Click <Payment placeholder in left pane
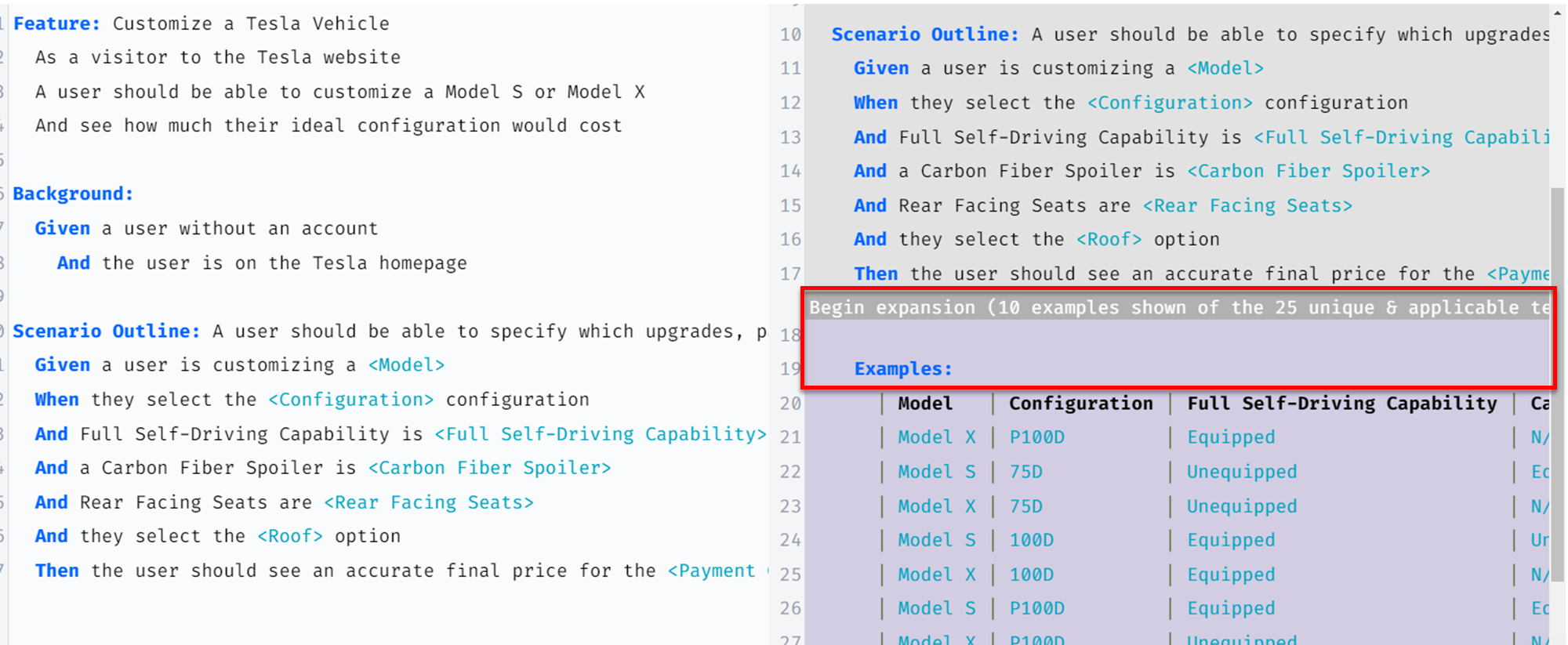The height and width of the screenshot is (645, 1568). 713,571
